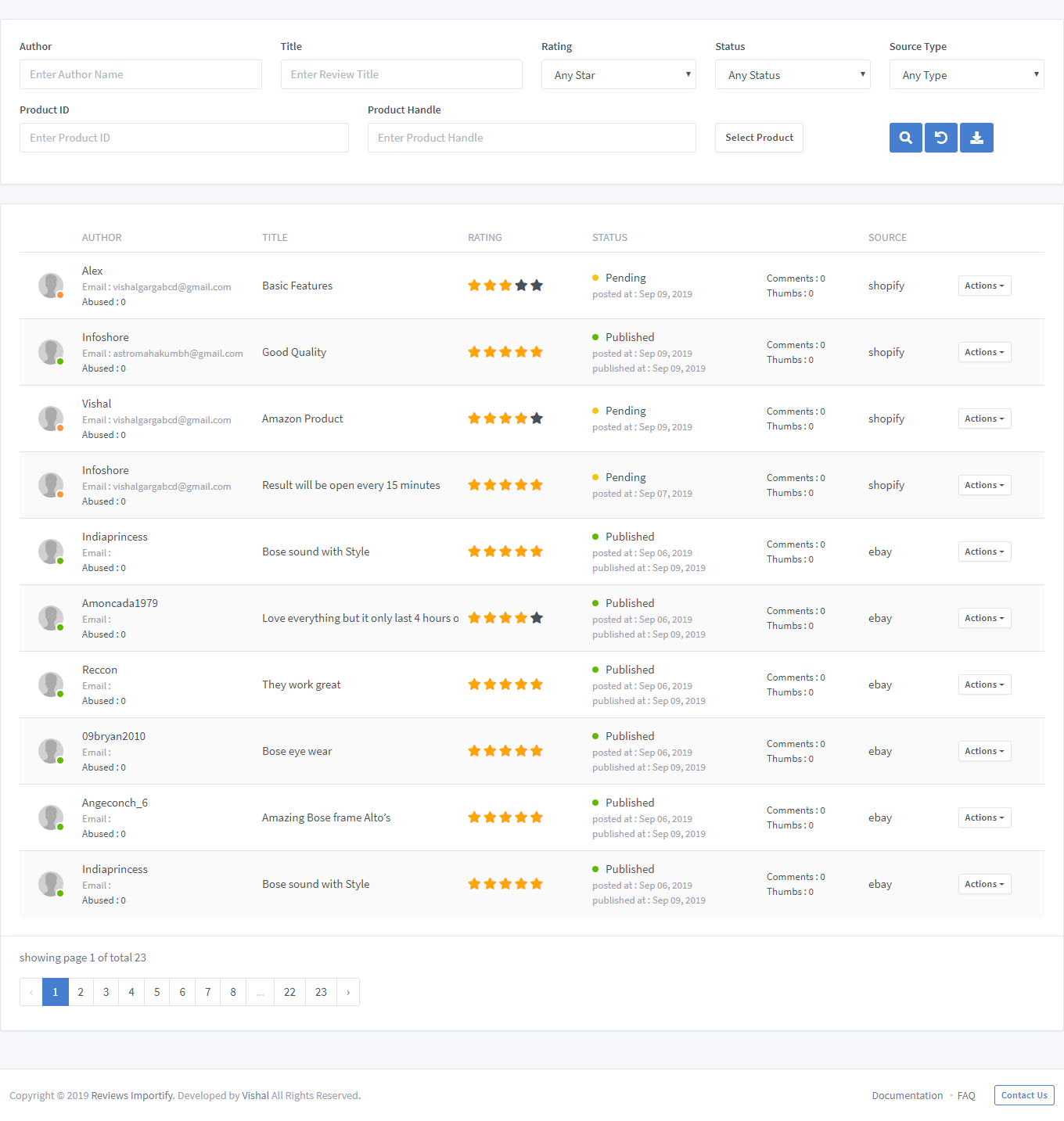
Task: Jump to page 22
Action: [289, 992]
